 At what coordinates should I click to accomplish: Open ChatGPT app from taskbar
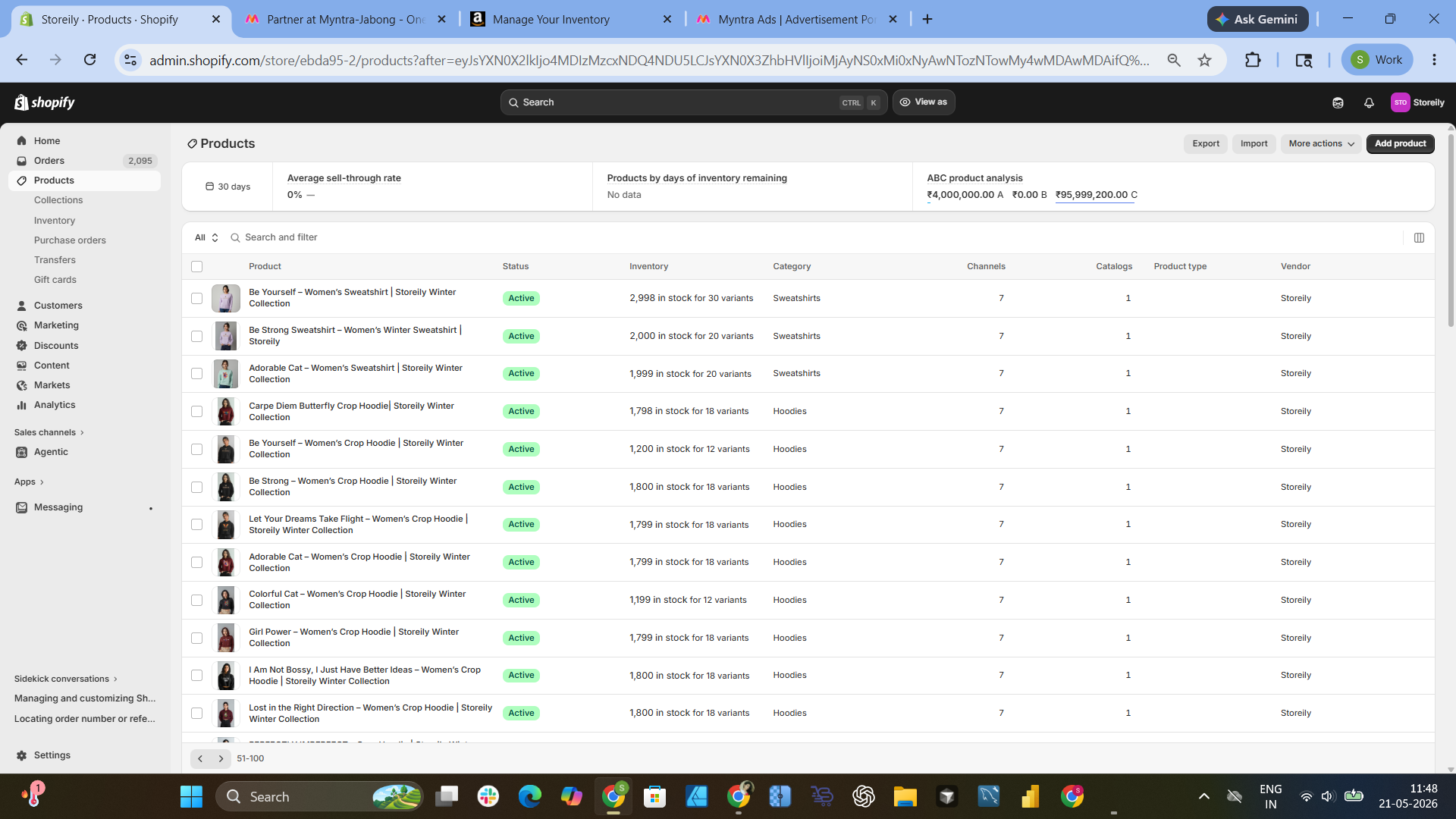(x=863, y=797)
